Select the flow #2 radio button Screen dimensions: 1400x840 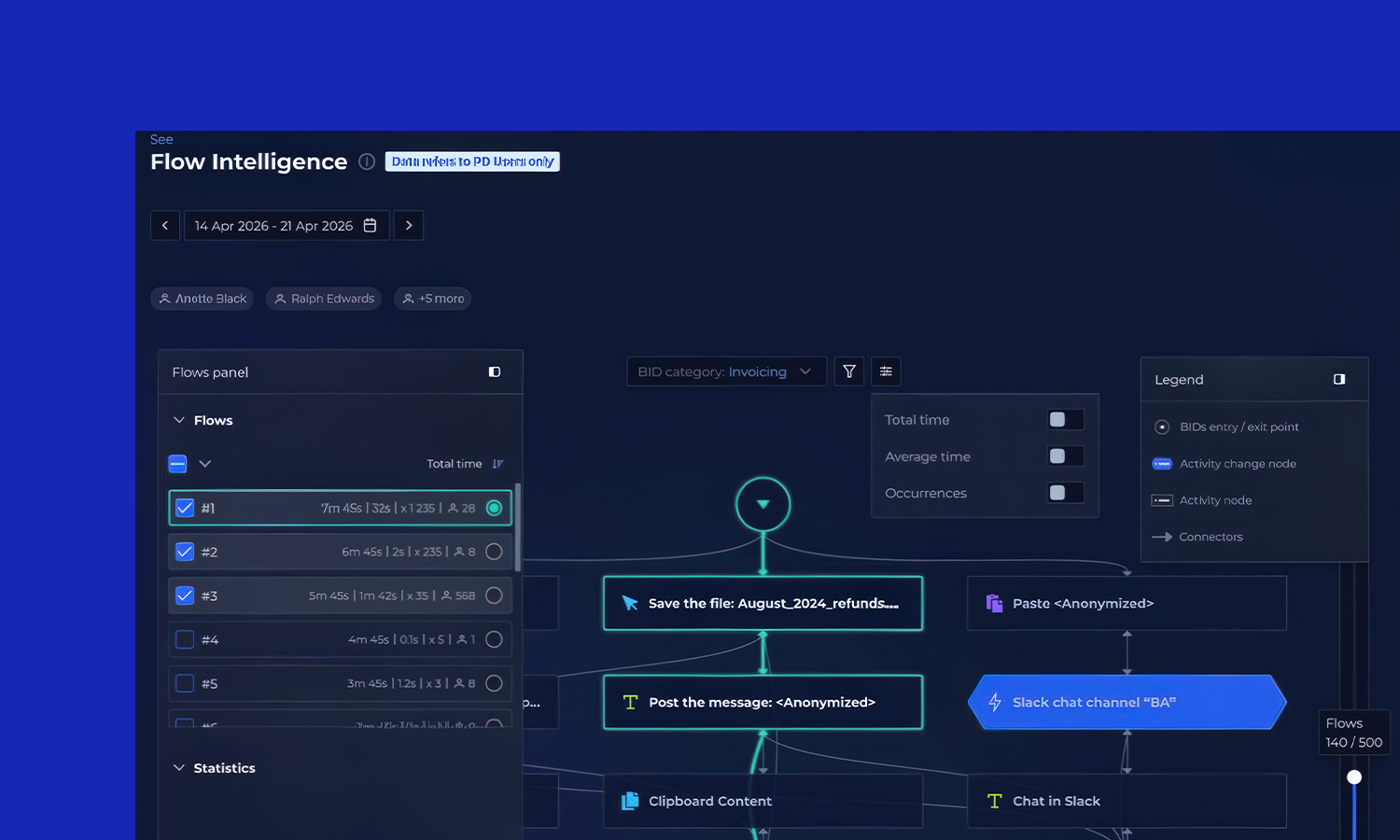point(495,552)
